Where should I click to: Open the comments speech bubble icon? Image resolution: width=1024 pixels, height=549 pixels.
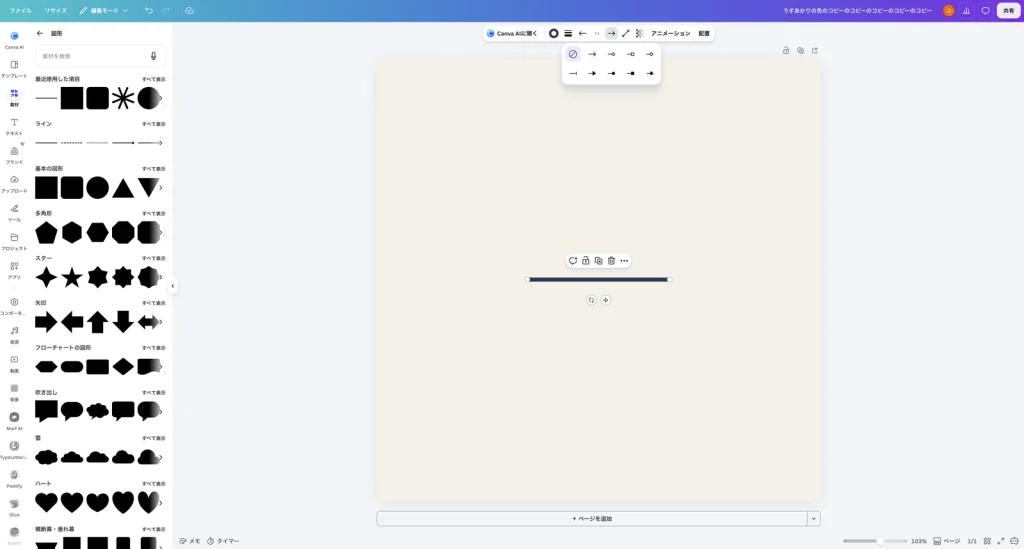tap(985, 10)
